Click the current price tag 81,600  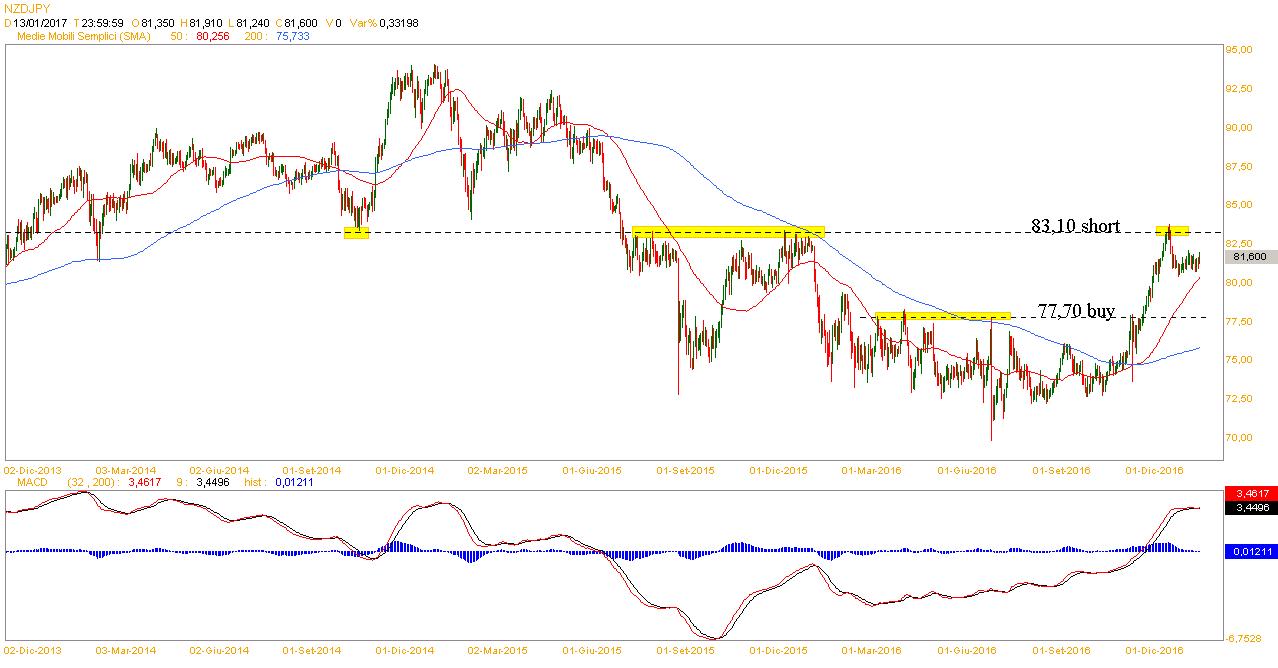[x=1250, y=257]
